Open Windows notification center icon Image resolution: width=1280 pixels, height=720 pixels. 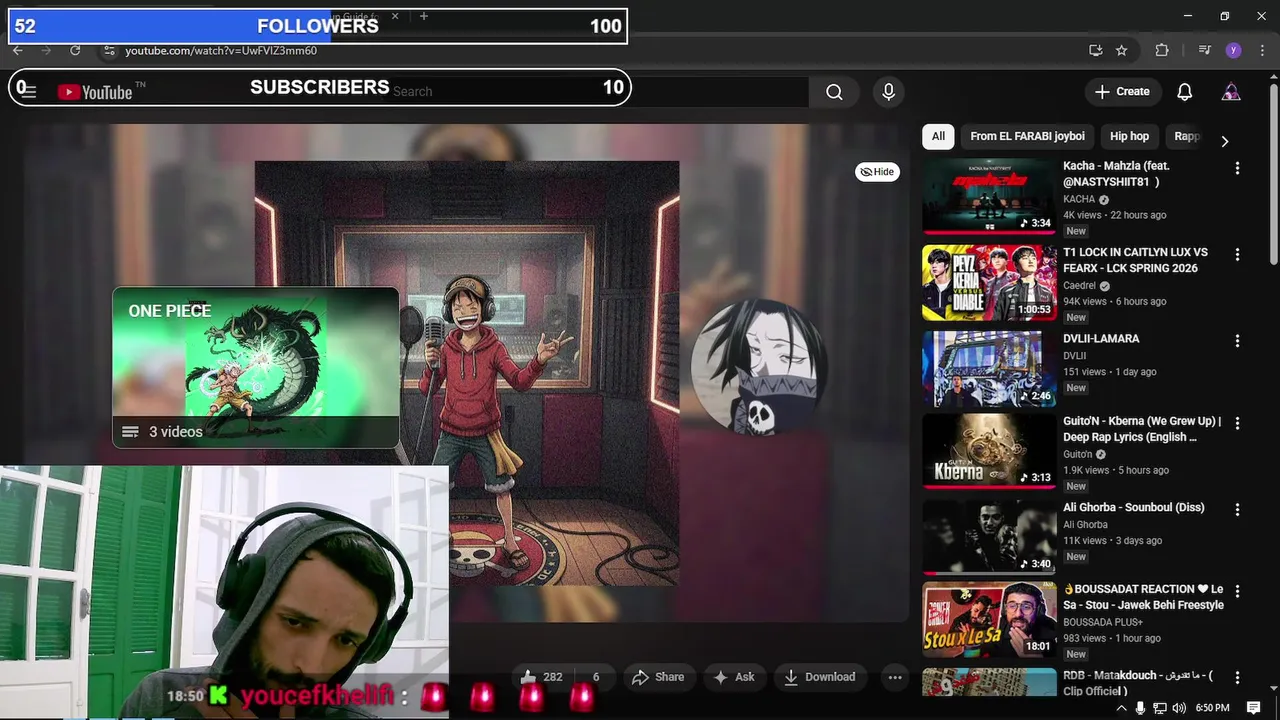[x=1254, y=708]
